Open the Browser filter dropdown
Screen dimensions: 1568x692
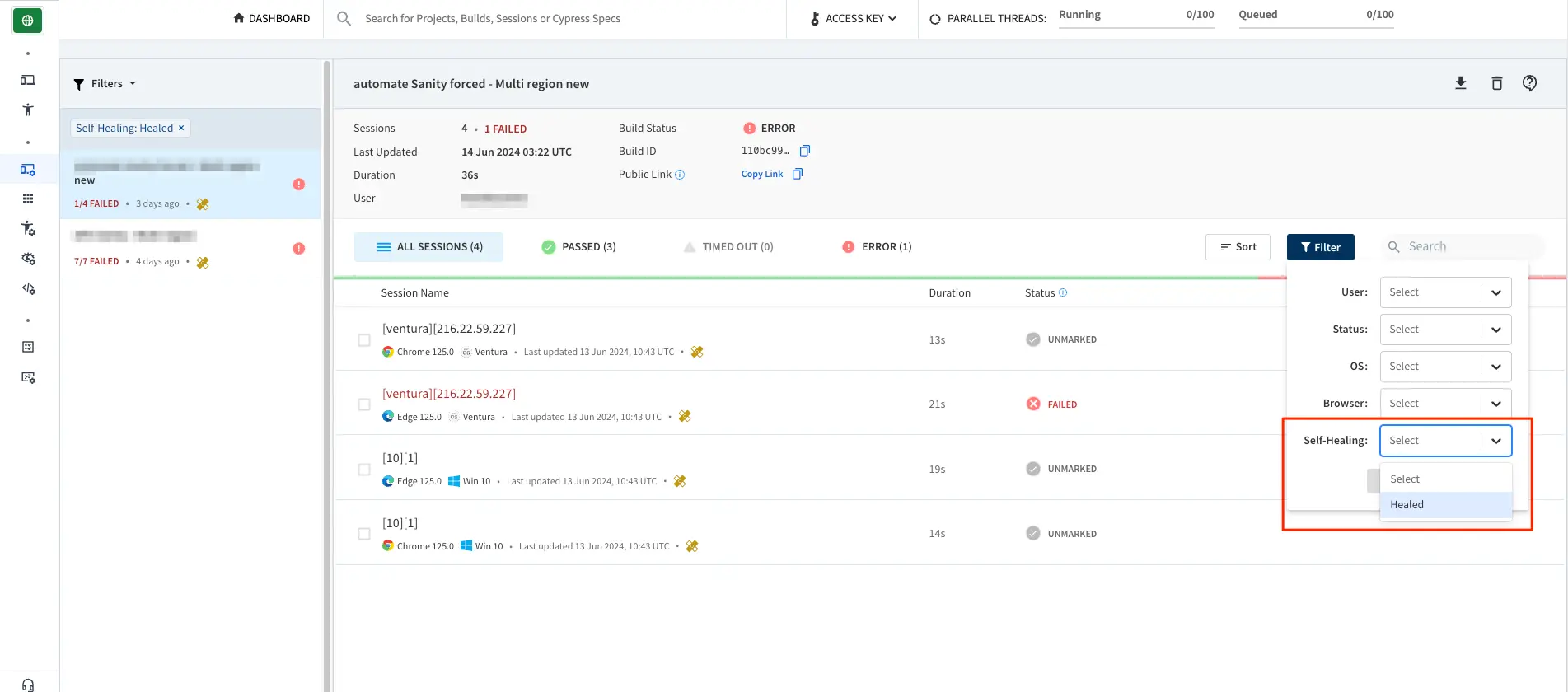click(1445, 404)
